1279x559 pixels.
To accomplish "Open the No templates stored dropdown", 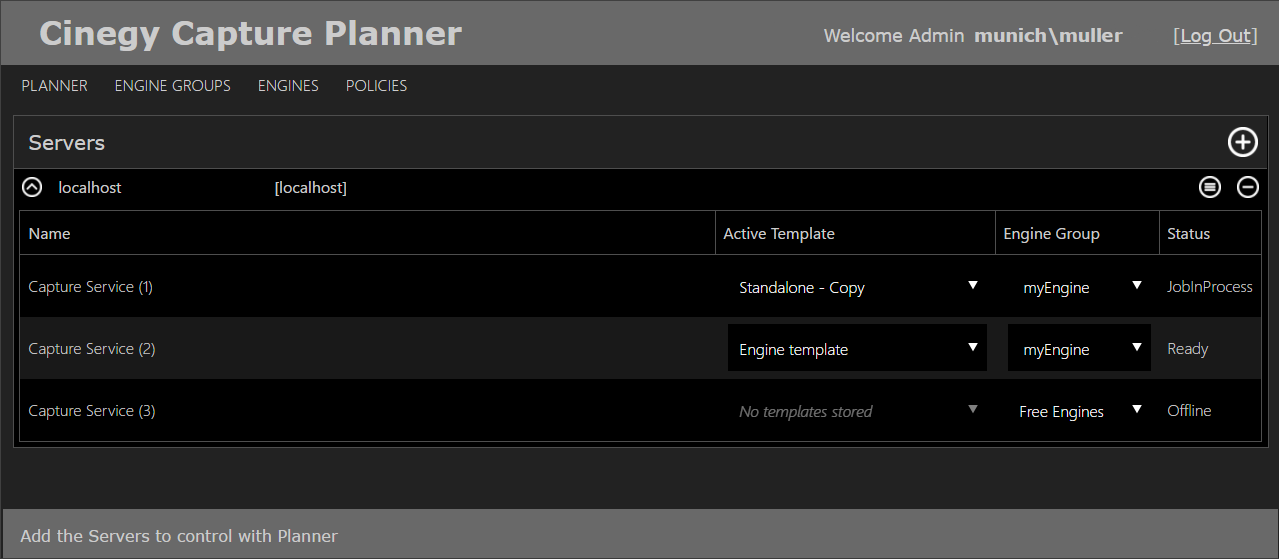I will (857, 411).
